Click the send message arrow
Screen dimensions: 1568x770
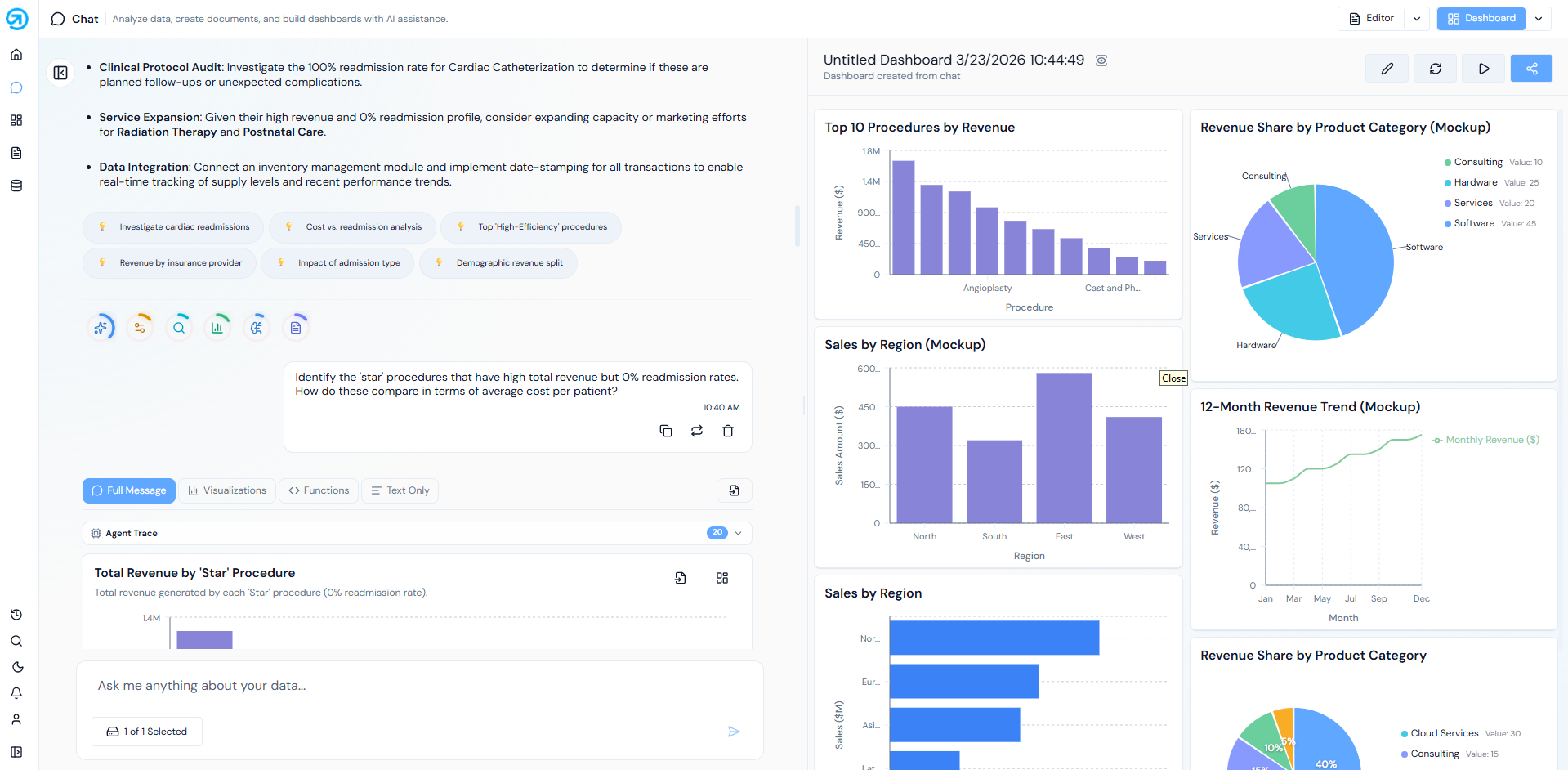tap(734, 732)
